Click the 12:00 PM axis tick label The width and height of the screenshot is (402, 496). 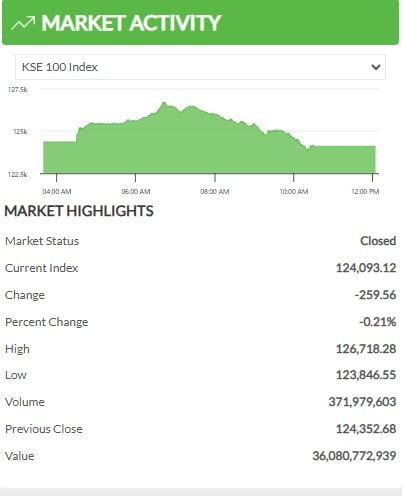coord(365,192)
